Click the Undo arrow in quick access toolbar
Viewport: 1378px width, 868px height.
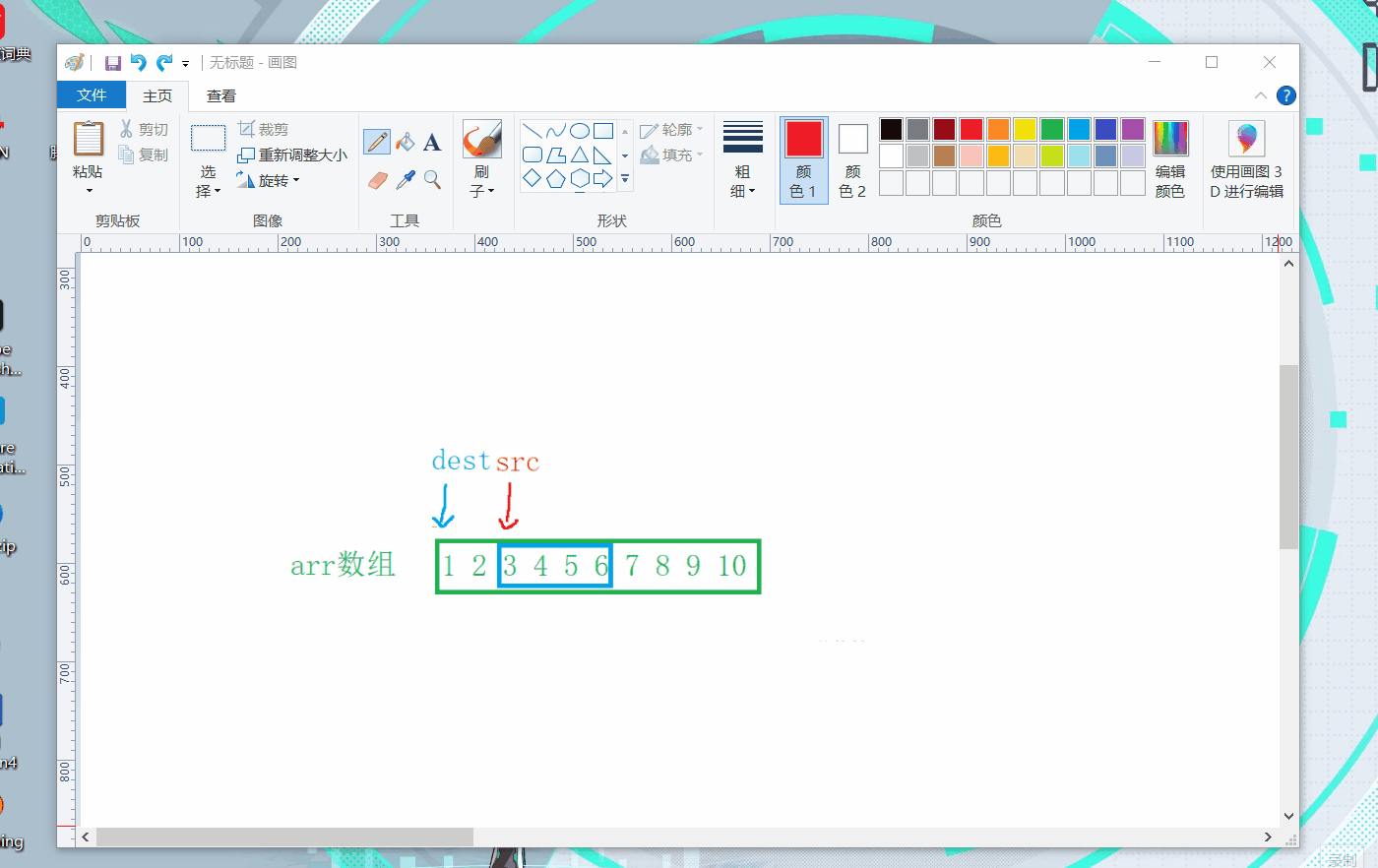139,63
